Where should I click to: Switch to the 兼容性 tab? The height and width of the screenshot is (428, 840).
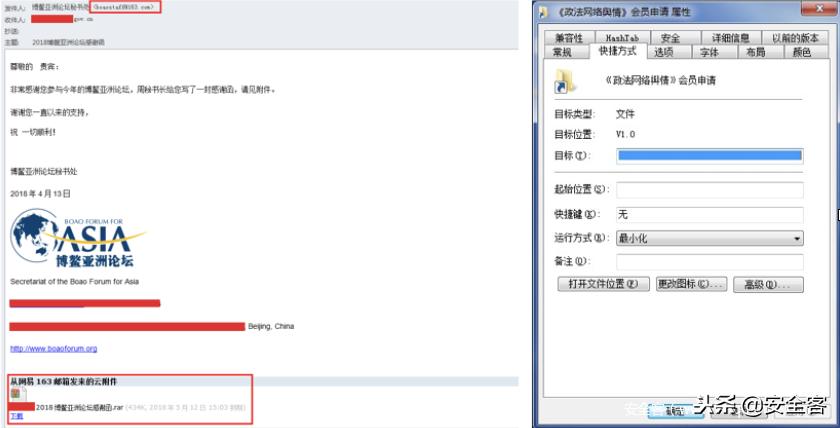[x=569, y=38]
